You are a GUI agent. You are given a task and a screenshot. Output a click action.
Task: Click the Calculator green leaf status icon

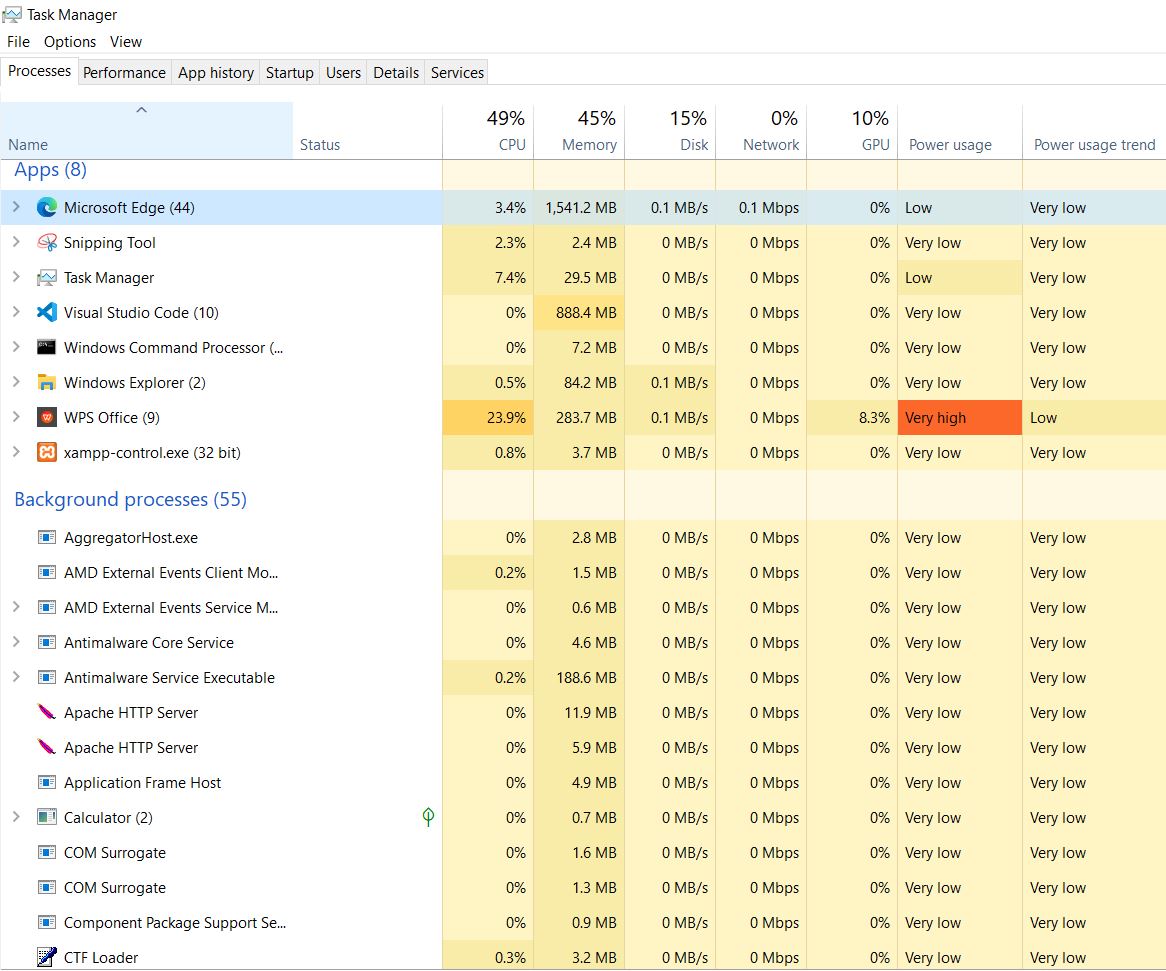[x=428, y=818]
